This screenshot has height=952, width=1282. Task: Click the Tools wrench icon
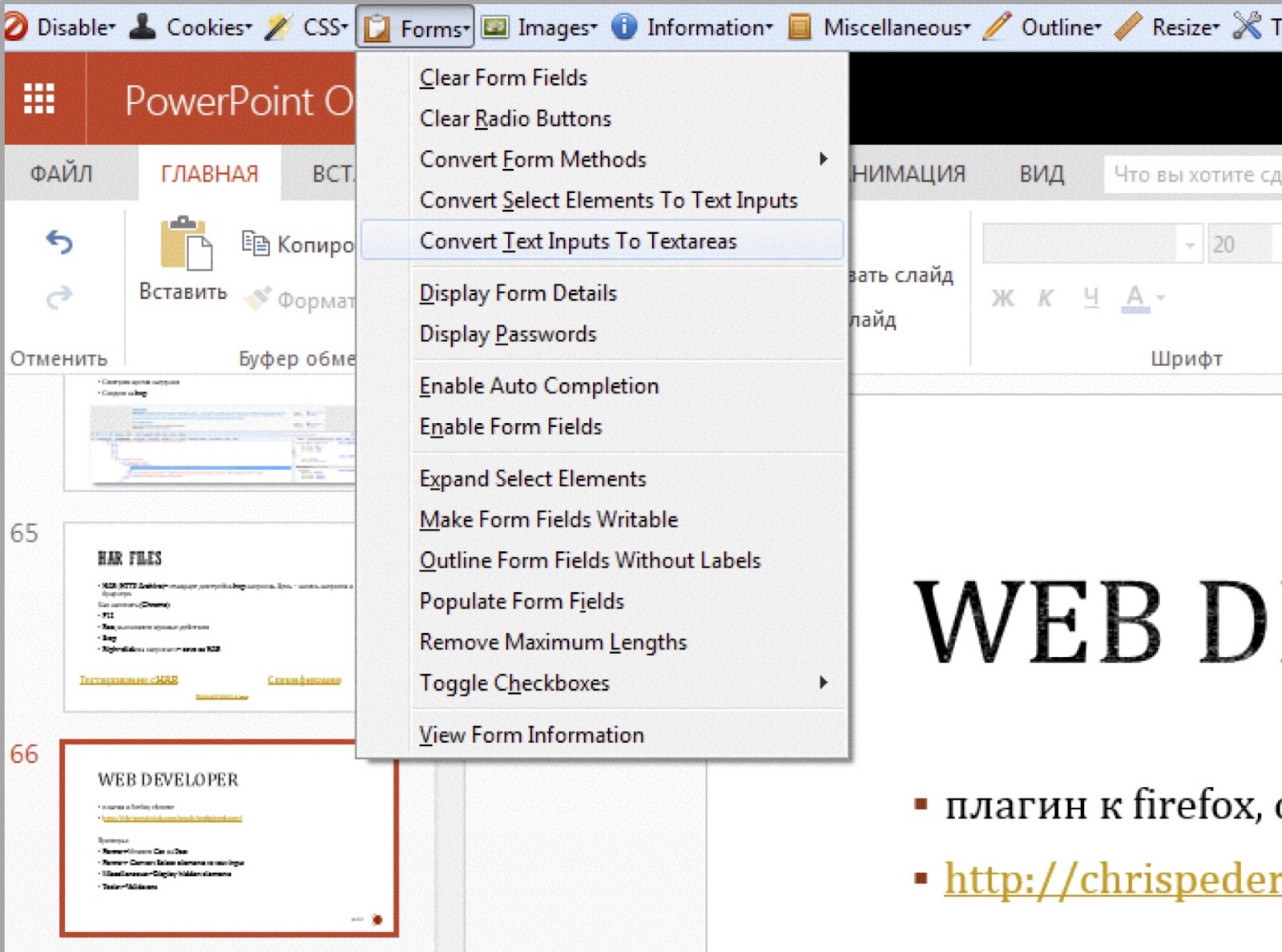pos(1248,26)
